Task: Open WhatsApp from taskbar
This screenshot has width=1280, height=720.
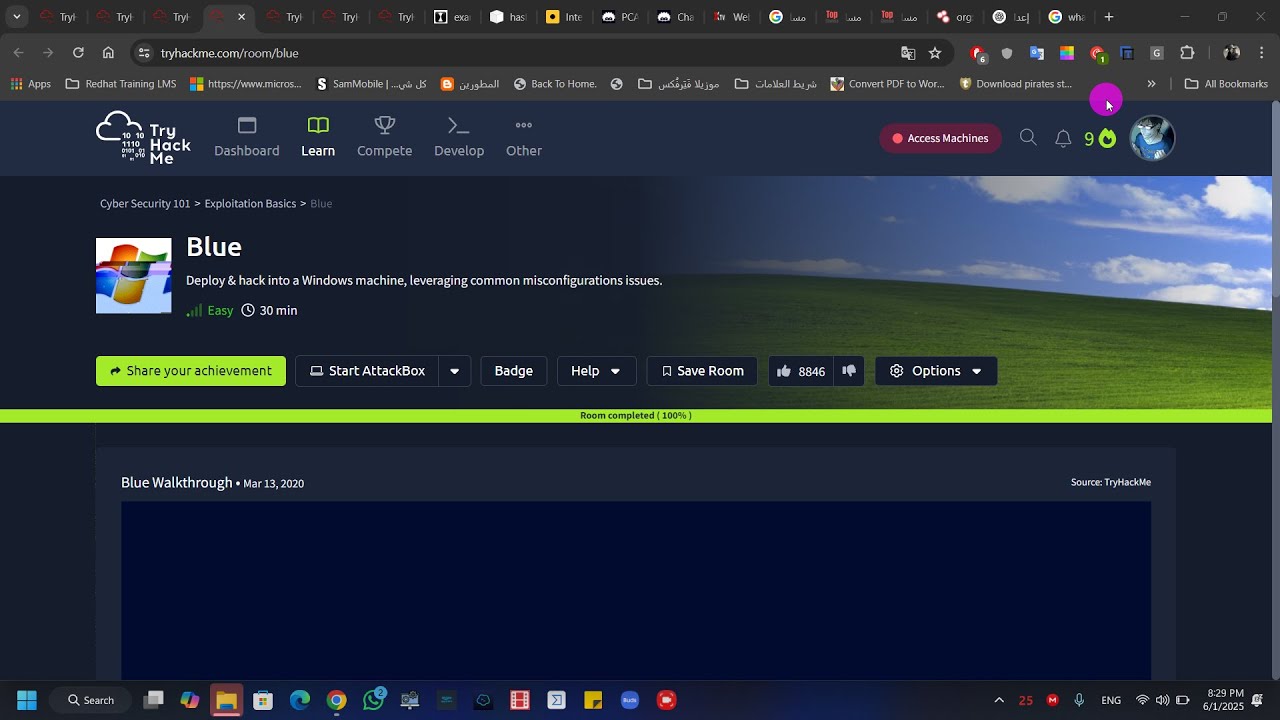Action: (374, 700)
